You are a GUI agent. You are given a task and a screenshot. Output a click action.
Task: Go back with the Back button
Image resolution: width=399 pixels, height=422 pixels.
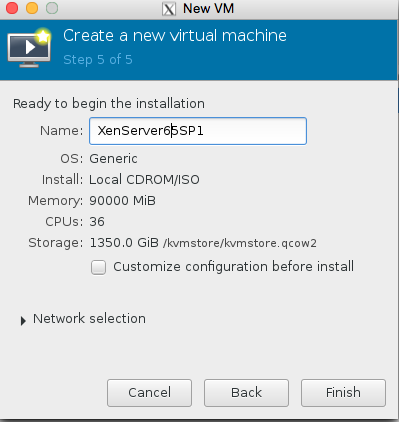pos(246,393)
